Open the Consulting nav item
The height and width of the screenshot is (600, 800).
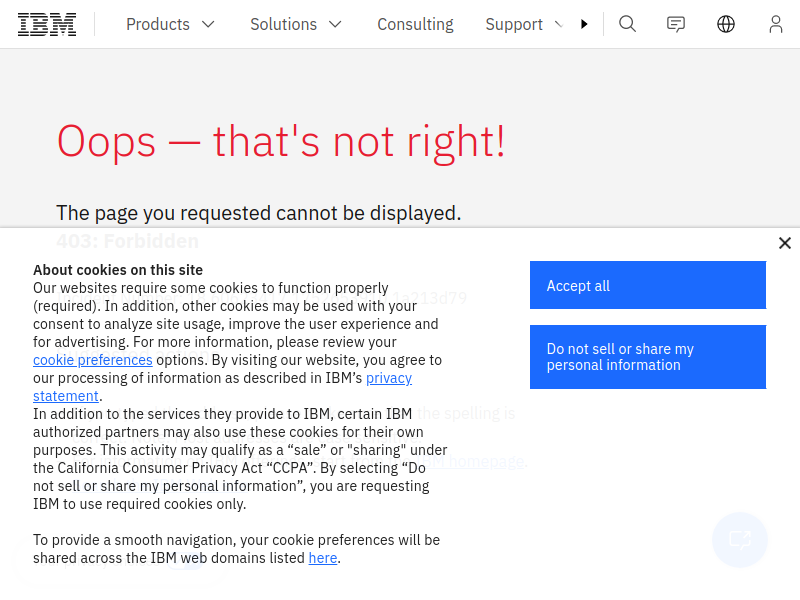(415, 24)
